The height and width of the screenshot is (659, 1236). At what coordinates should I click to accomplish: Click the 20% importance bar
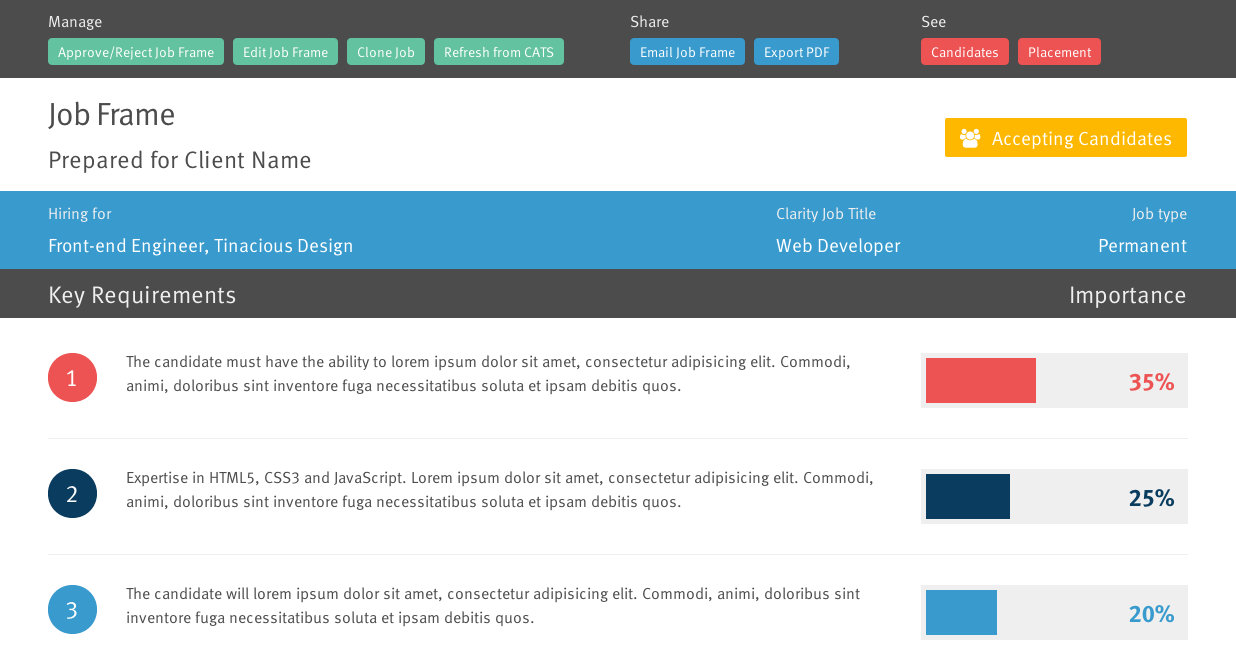tap(1054, 612)
